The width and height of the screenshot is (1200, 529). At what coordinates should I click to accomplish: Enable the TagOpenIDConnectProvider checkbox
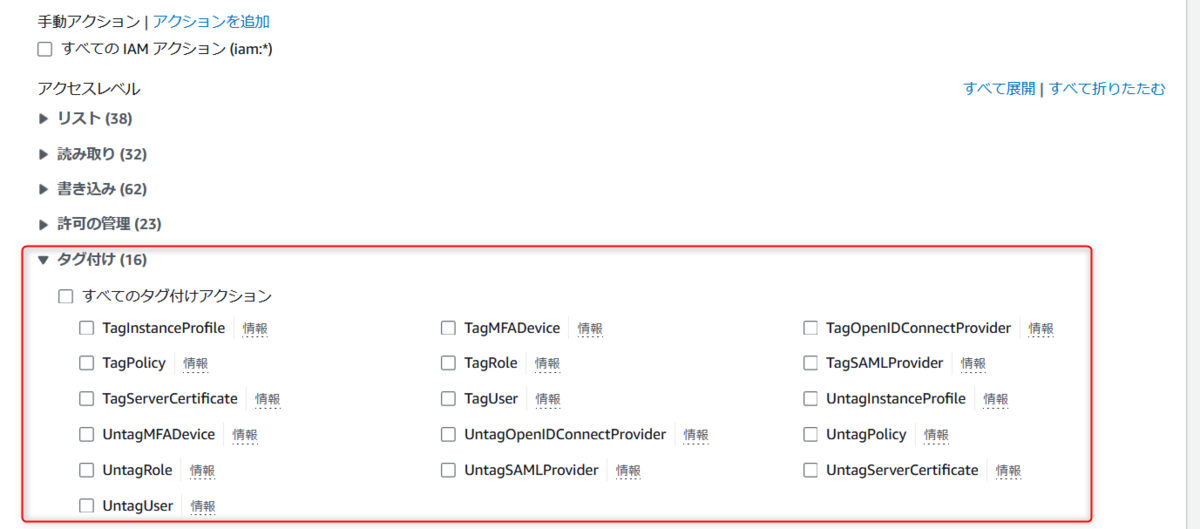(811, 328)
